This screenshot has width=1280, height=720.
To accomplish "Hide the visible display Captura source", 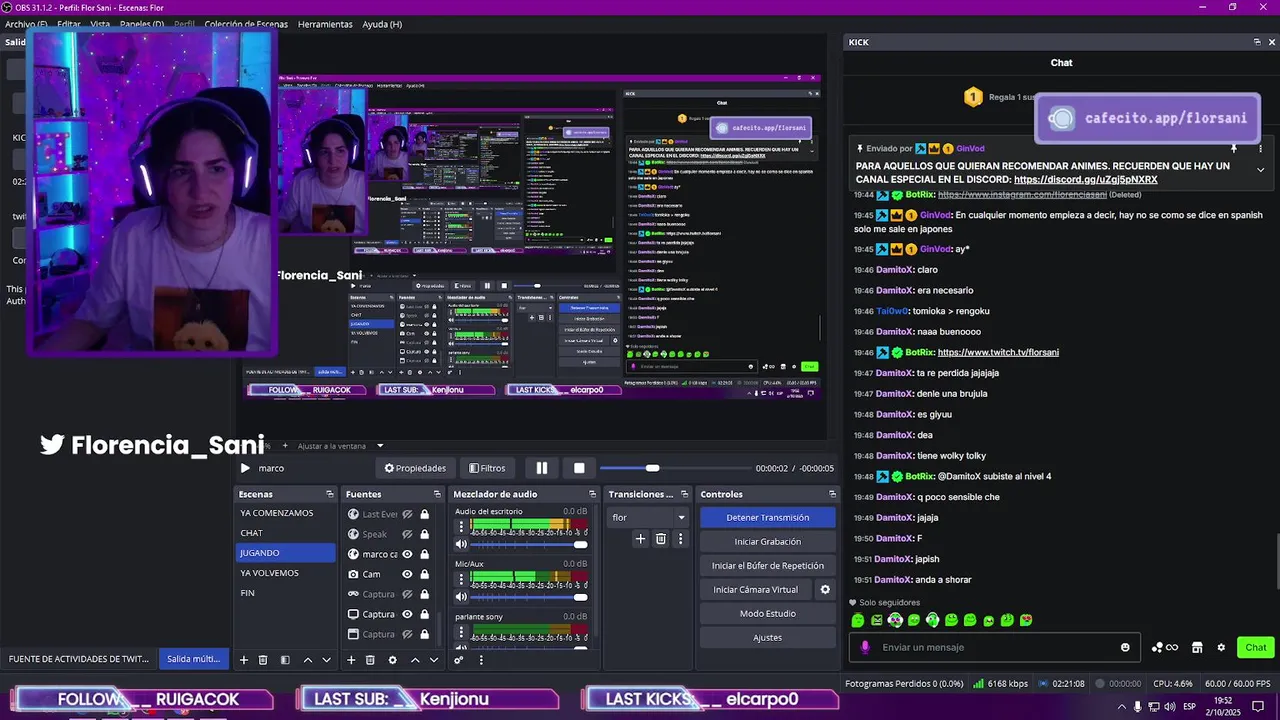I will point(407,614).
